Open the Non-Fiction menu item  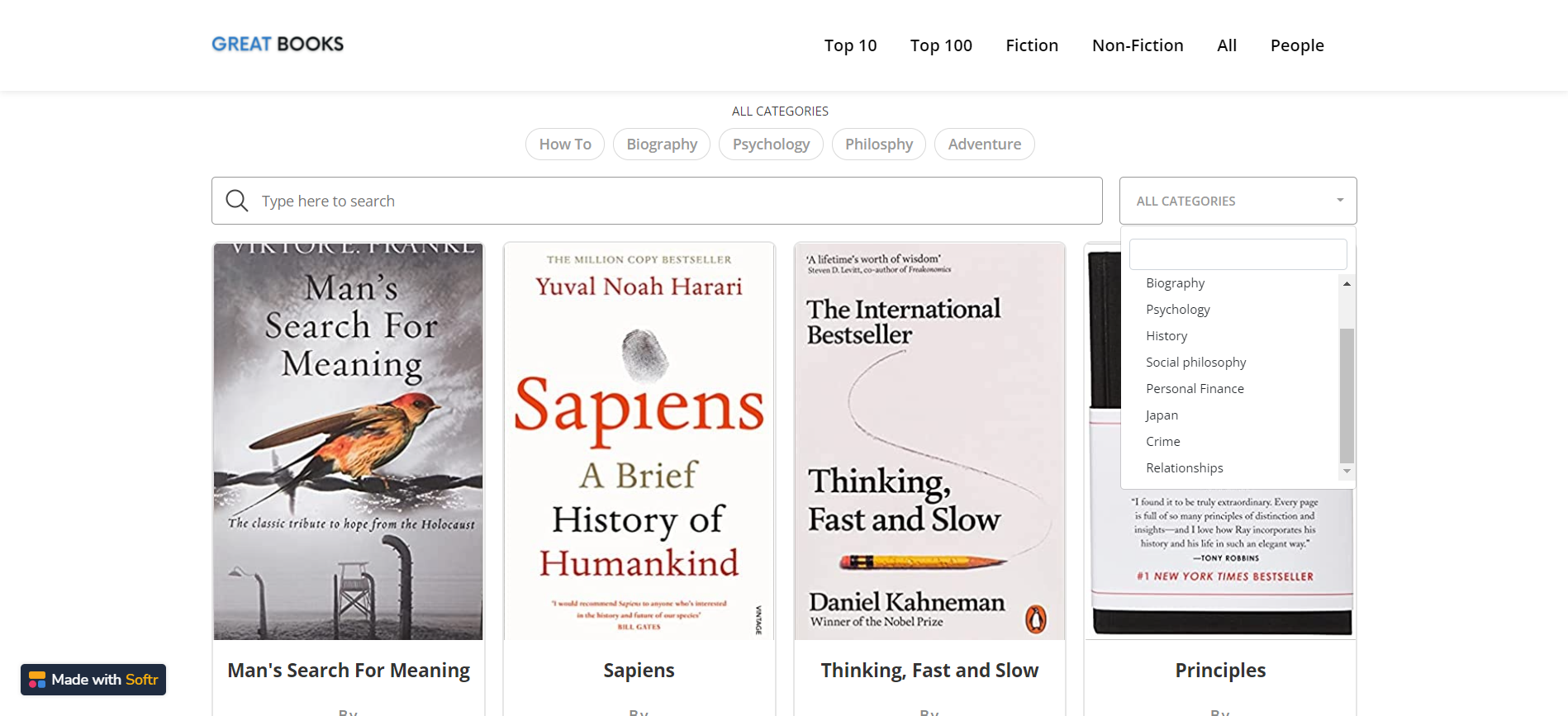click(1138, 45)
